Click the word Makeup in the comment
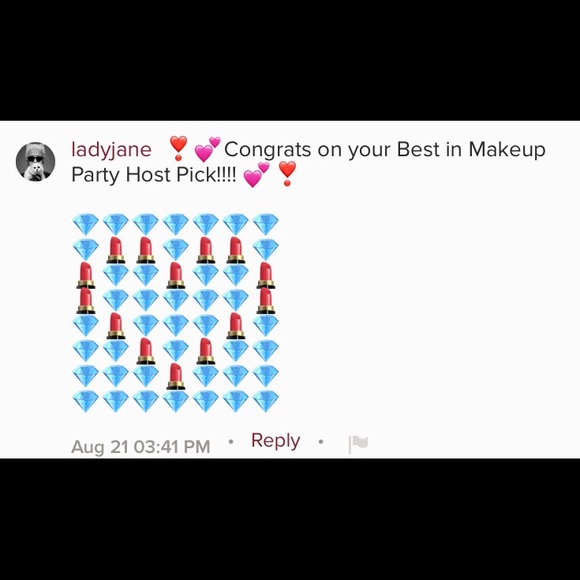 (507, 150)
